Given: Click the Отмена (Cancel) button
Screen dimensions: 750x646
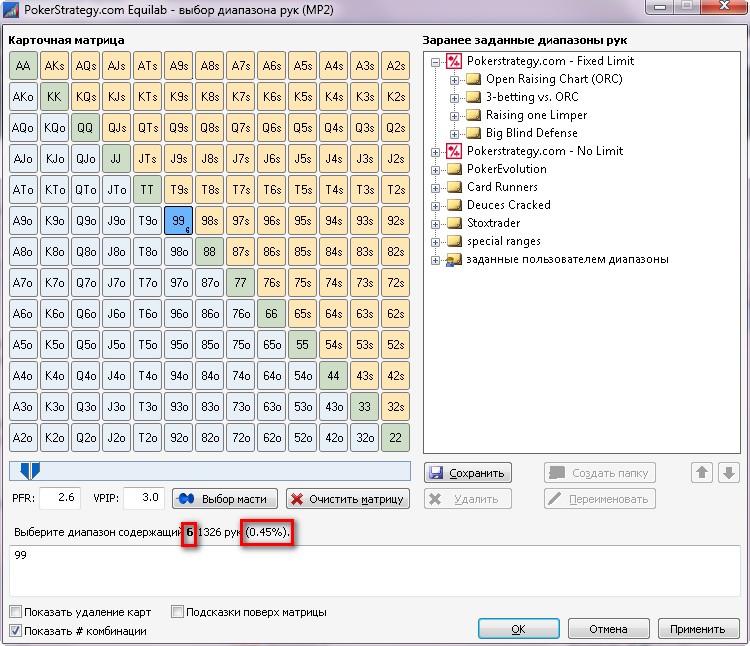Looking at the screenshot, I should click(x=608, y=629).
